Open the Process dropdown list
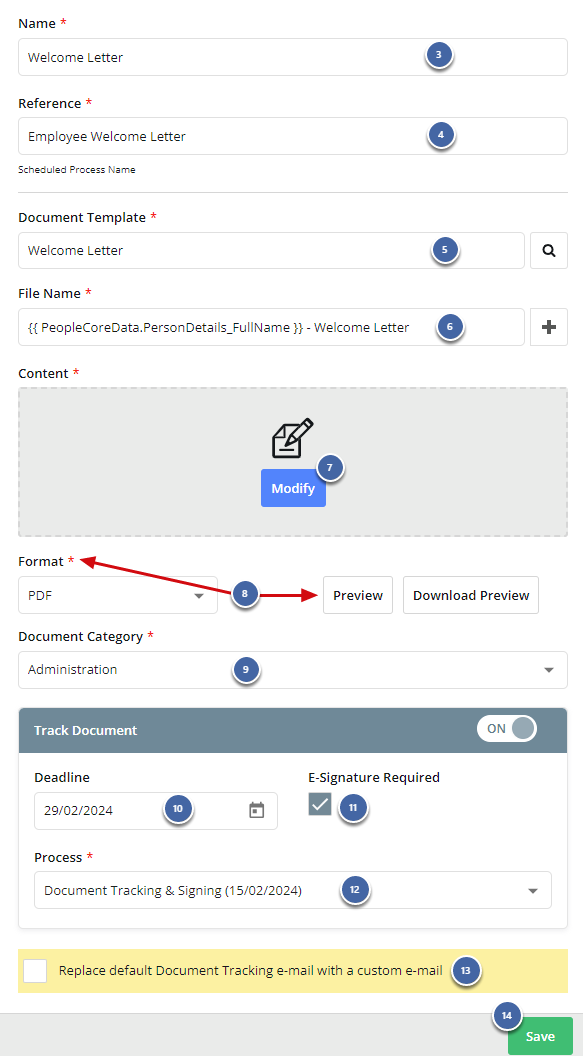The image size is (583, 1056). point(293,890)
